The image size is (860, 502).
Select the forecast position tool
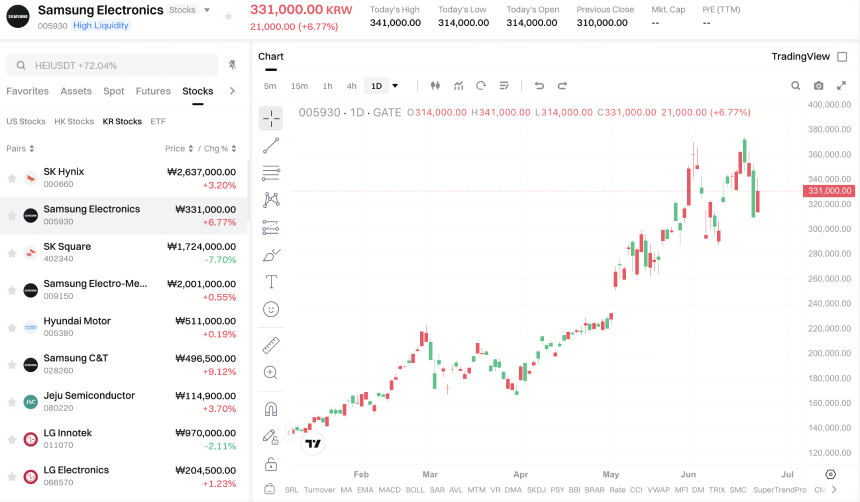click(x=271, y=227)
